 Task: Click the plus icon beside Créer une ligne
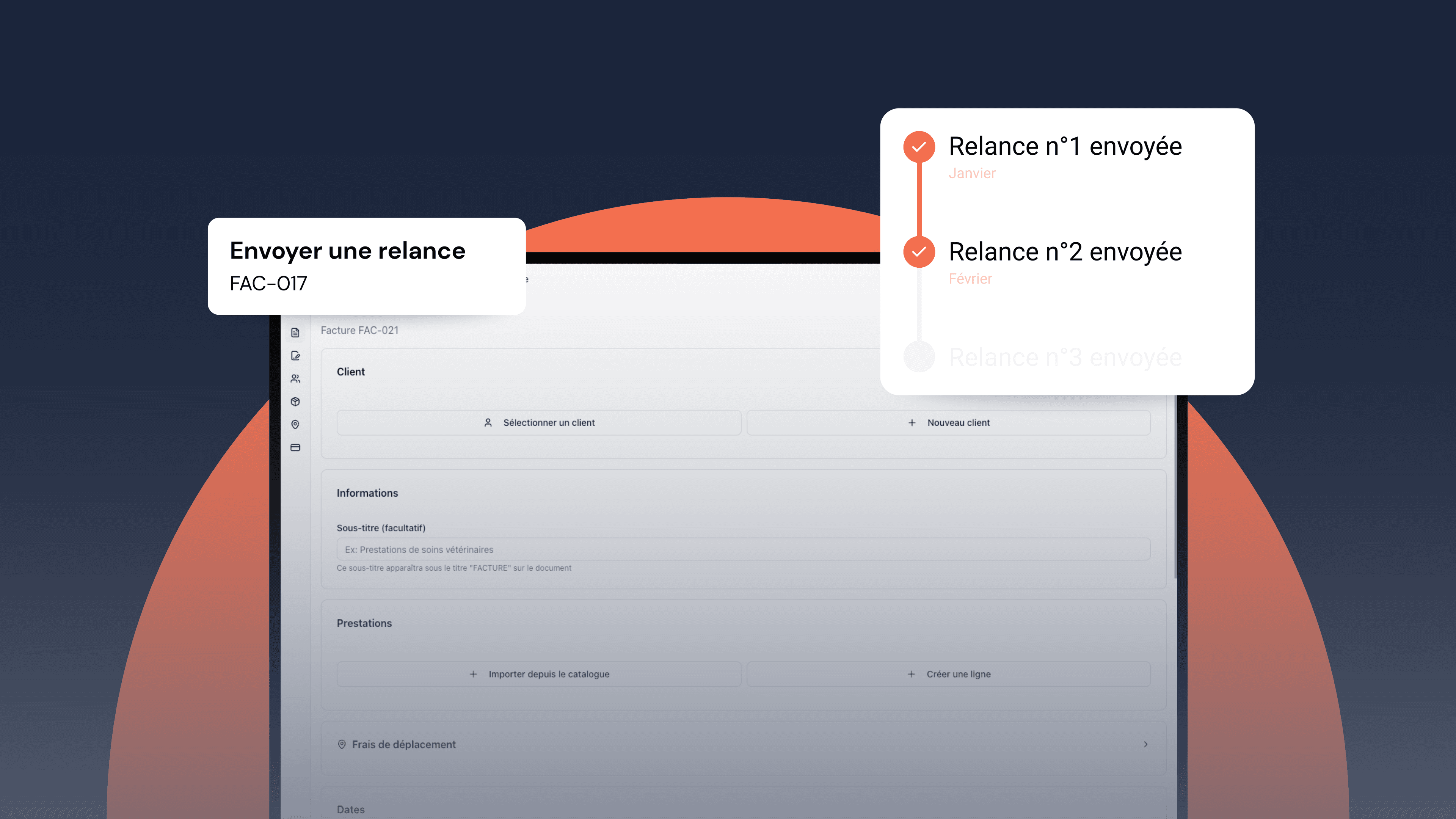911,674
